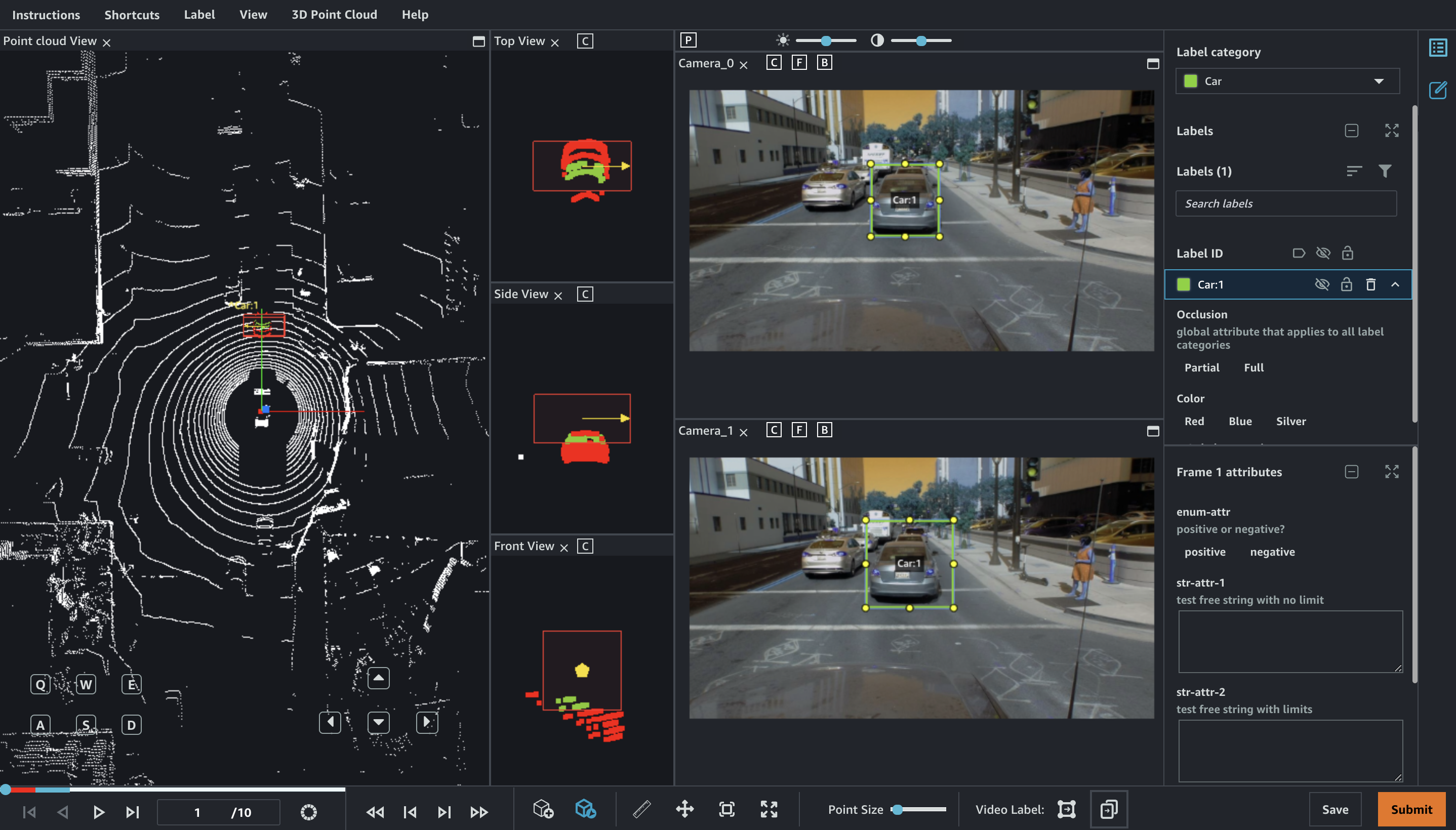Click frame 1 playback control next frame

coord(131,809)
